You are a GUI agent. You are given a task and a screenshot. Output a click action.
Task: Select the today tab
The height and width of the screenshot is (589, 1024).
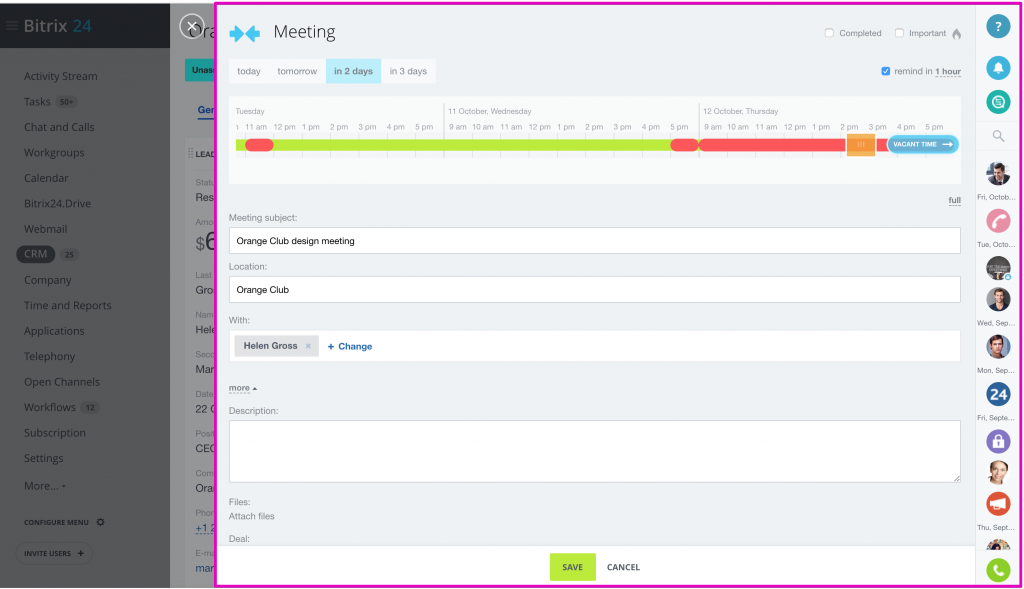[x=249, y=71]
